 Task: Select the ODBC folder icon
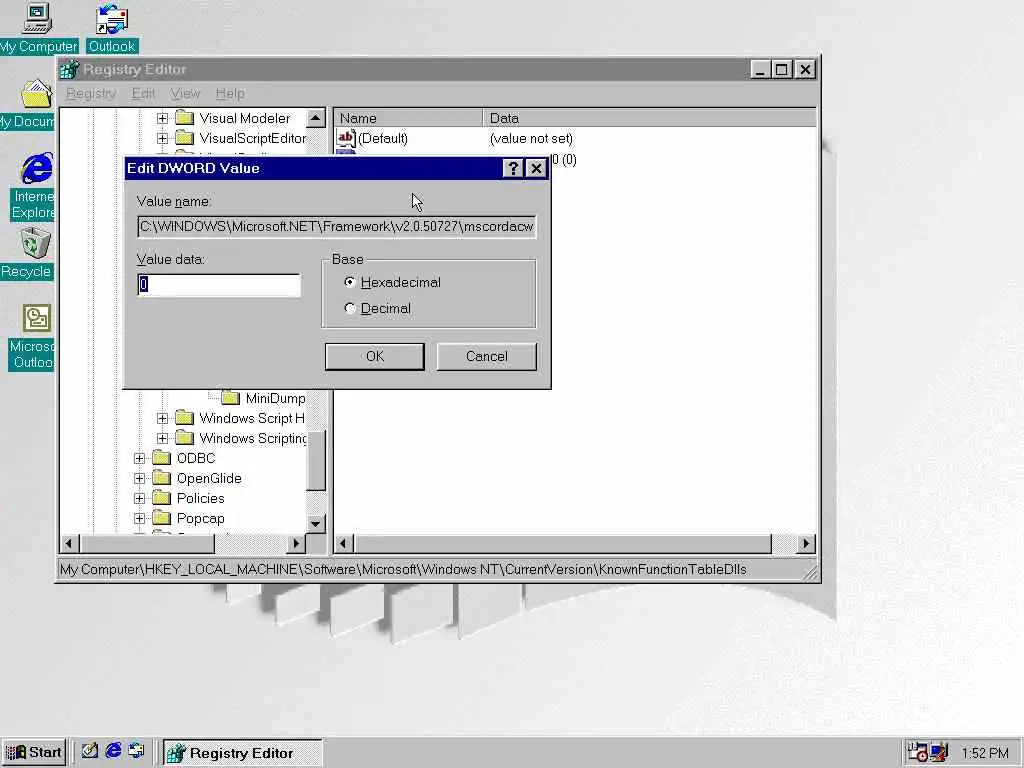pyautogui.click(x=161, y=458)
